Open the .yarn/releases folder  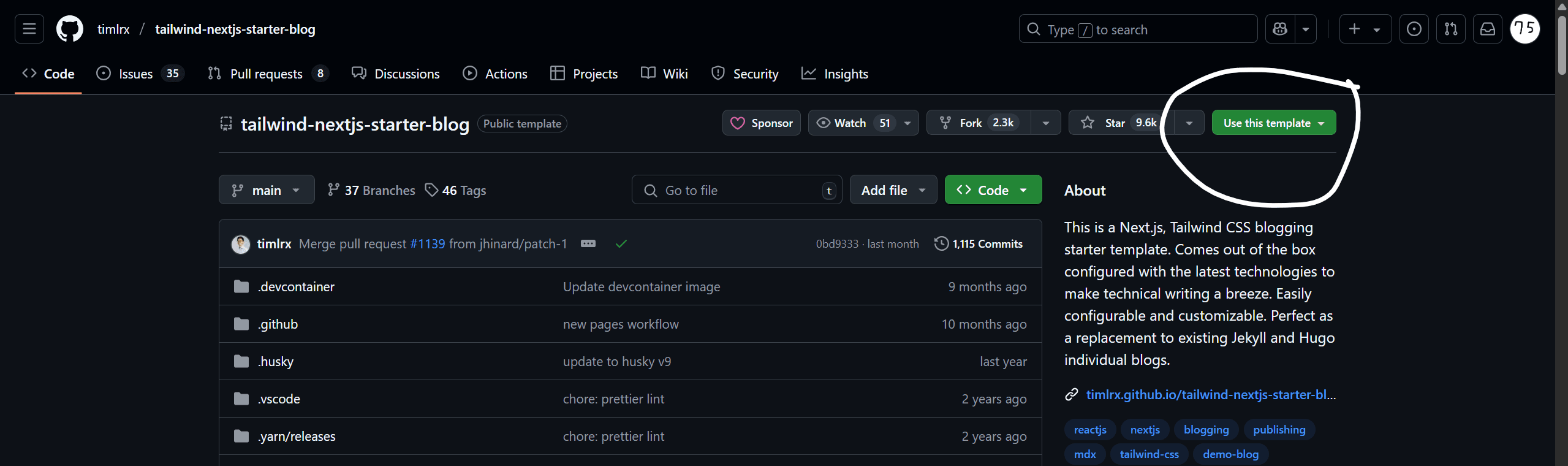[x=297, y=436]
